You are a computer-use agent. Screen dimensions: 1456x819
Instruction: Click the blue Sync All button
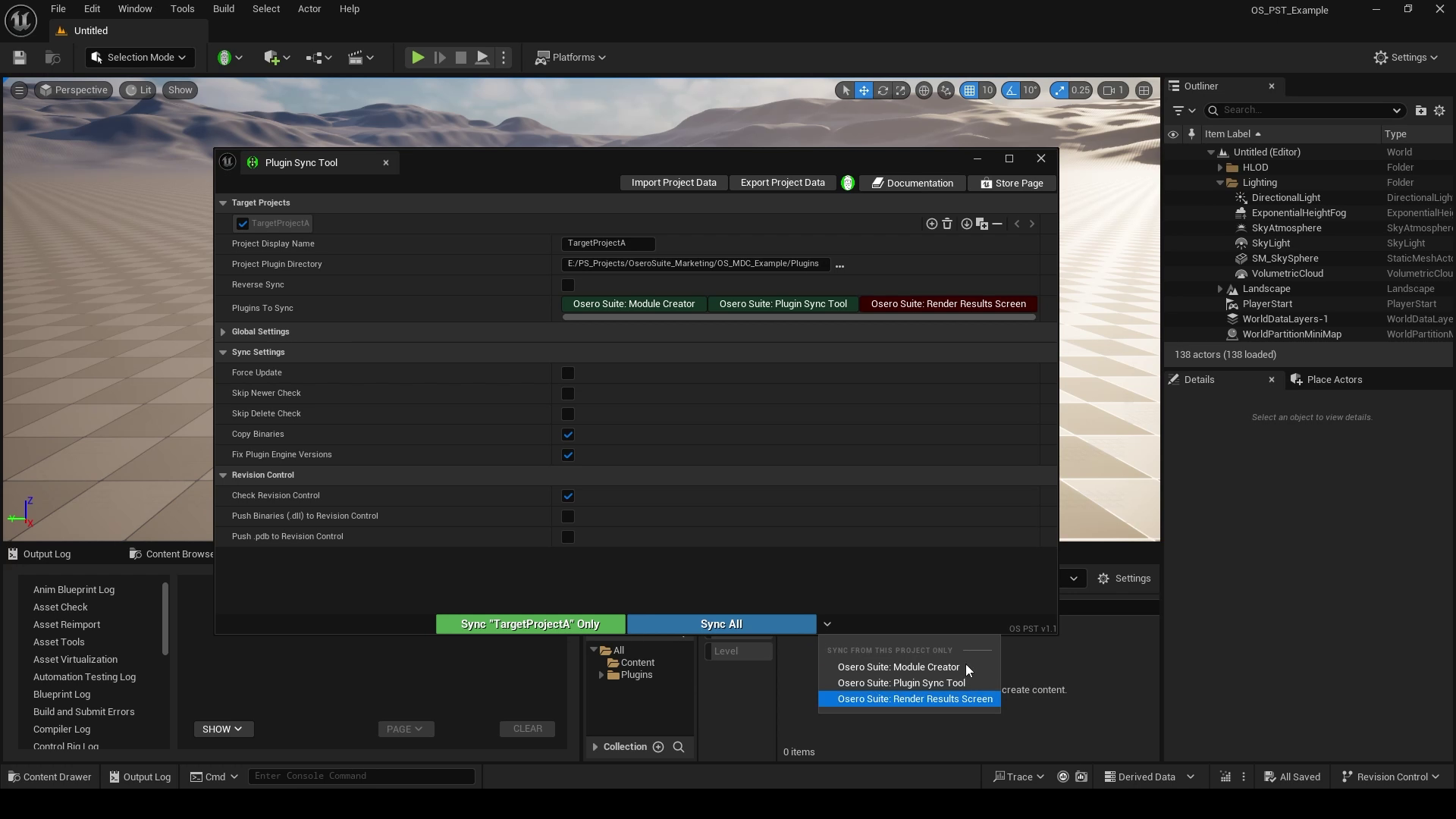click(x=721, y=624)
